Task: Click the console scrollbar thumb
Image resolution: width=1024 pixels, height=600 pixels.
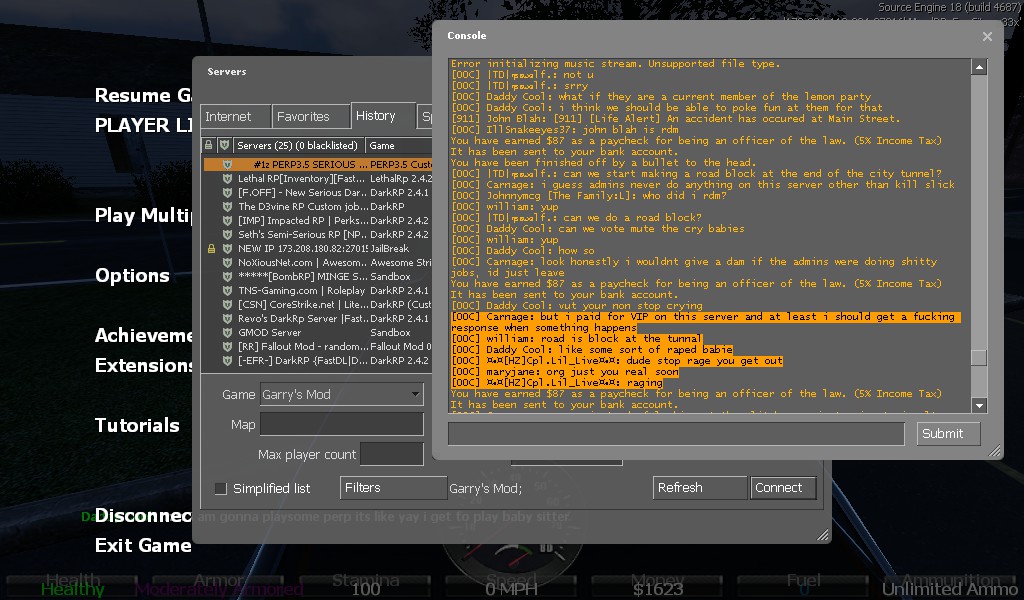Action: 978,358
